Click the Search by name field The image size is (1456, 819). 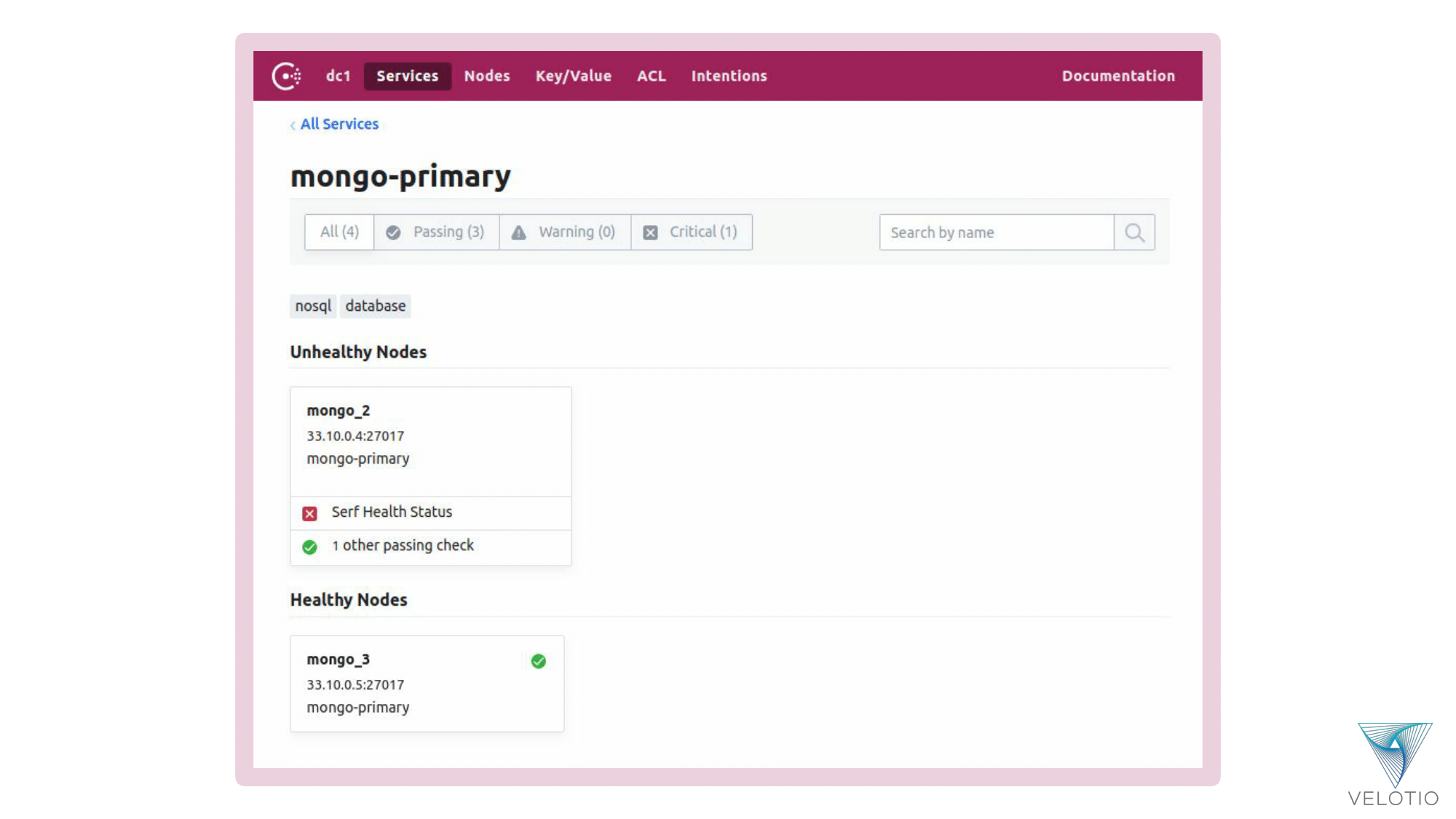[x=996, y=232]
